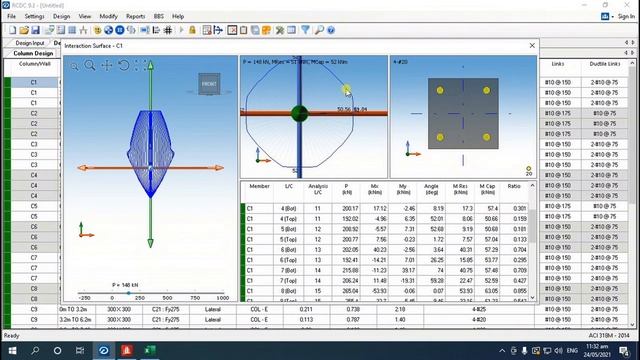Open the Modify menu
The width and height of the screenshot is (640, 360).
(109, 16)
